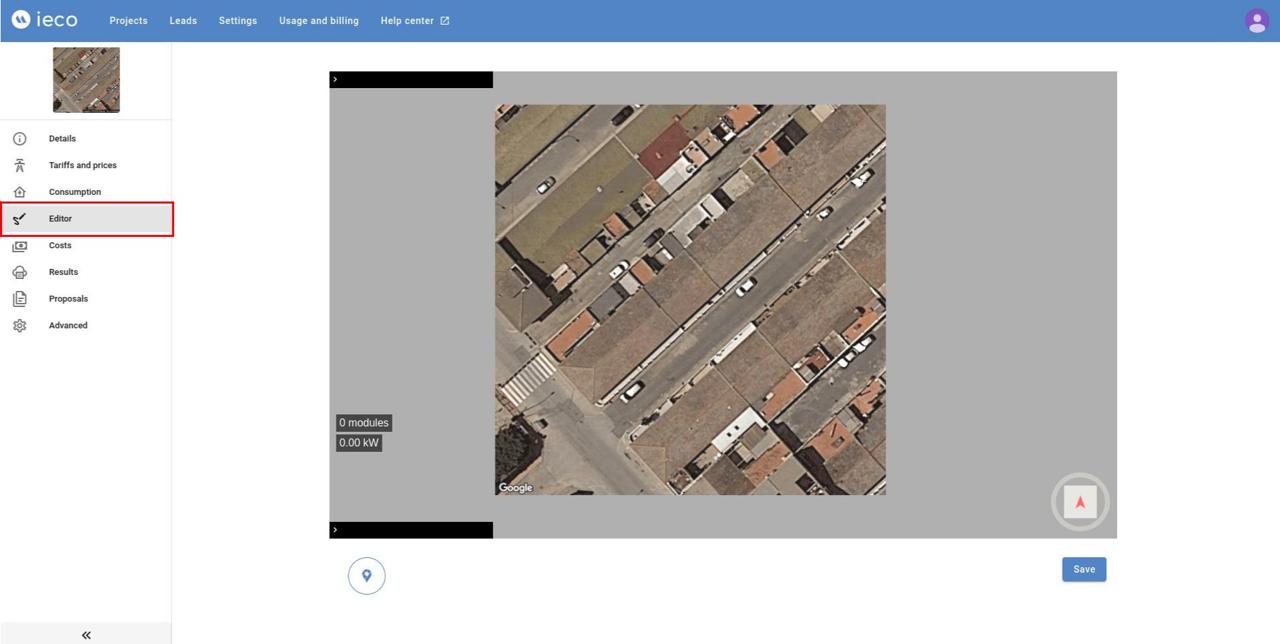The height and width of the screenshot is (644, 1280).
Task: Click the project aerial thumbnail
Action: tap(86, 80)
